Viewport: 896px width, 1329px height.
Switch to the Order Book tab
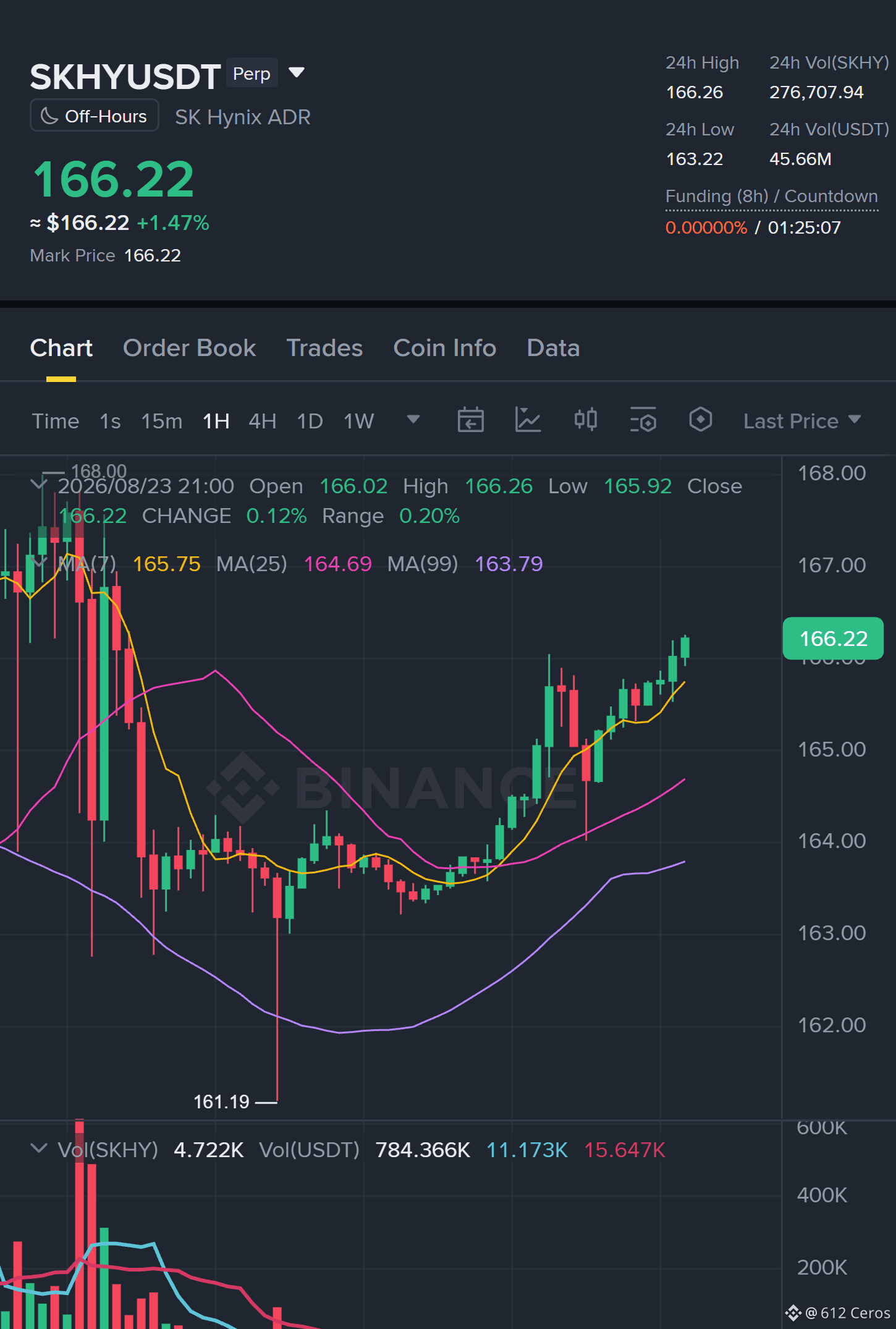pos(189,348)
